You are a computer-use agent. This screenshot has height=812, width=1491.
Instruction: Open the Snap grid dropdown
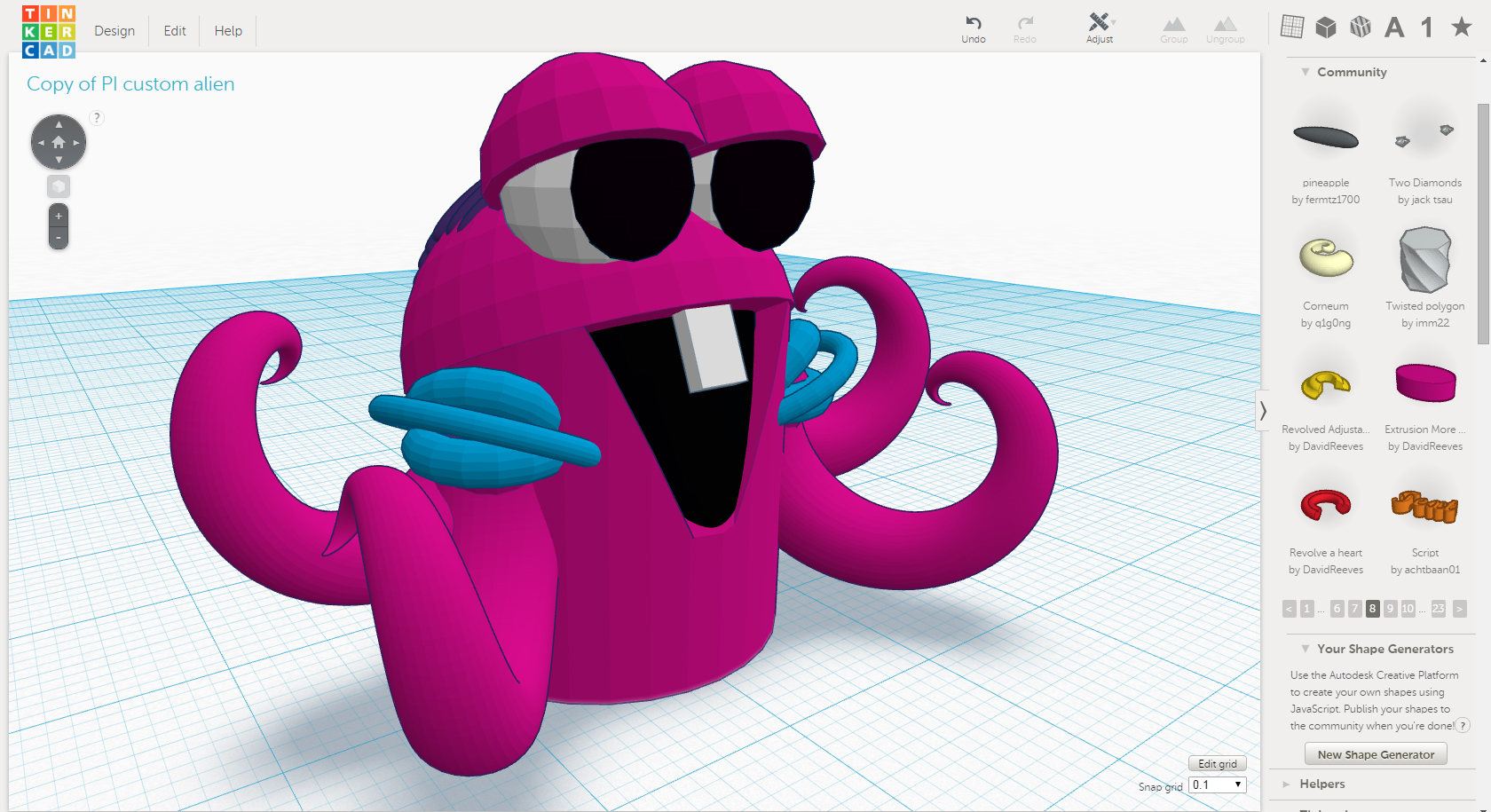click(x=1218, y=784)
